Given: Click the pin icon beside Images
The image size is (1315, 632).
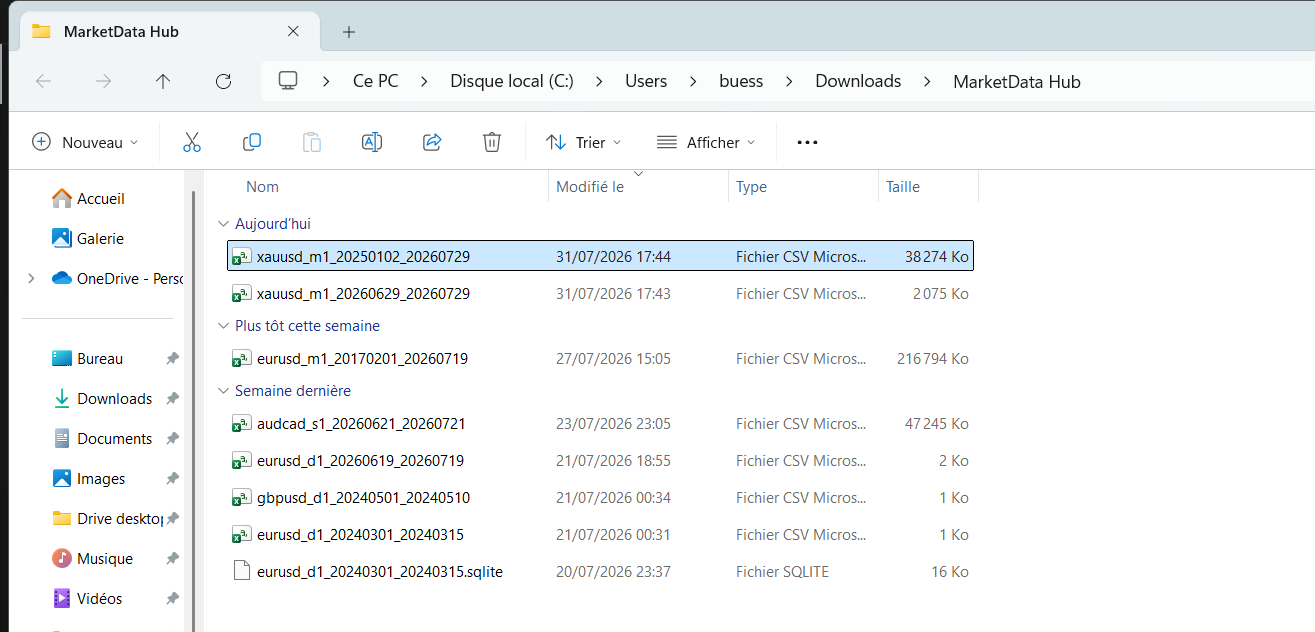Looking at the screenshot, I should tap(172, 478).
